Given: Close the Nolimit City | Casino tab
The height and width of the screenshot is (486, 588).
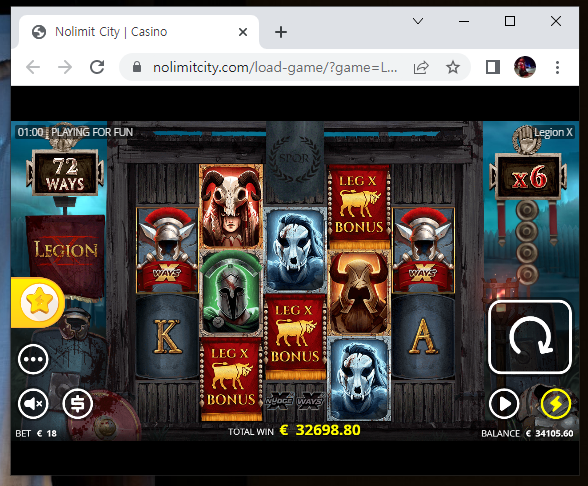Looking at the screenshot, I should (x=243, y=32).
